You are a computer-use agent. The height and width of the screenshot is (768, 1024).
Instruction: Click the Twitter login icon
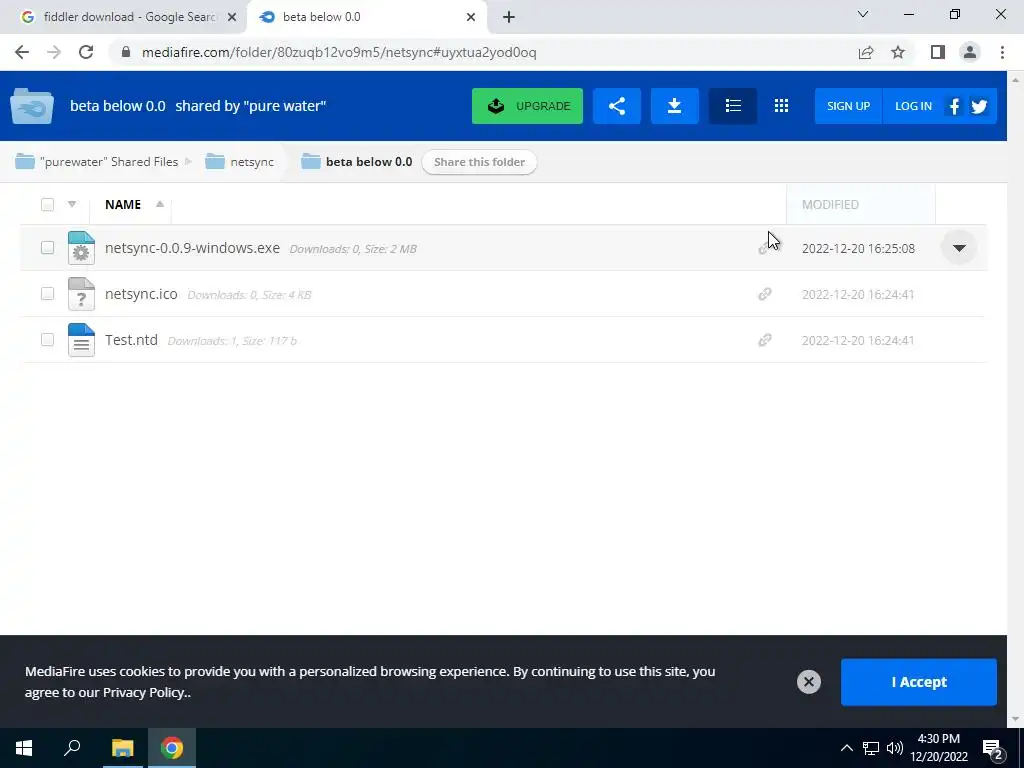978,106
